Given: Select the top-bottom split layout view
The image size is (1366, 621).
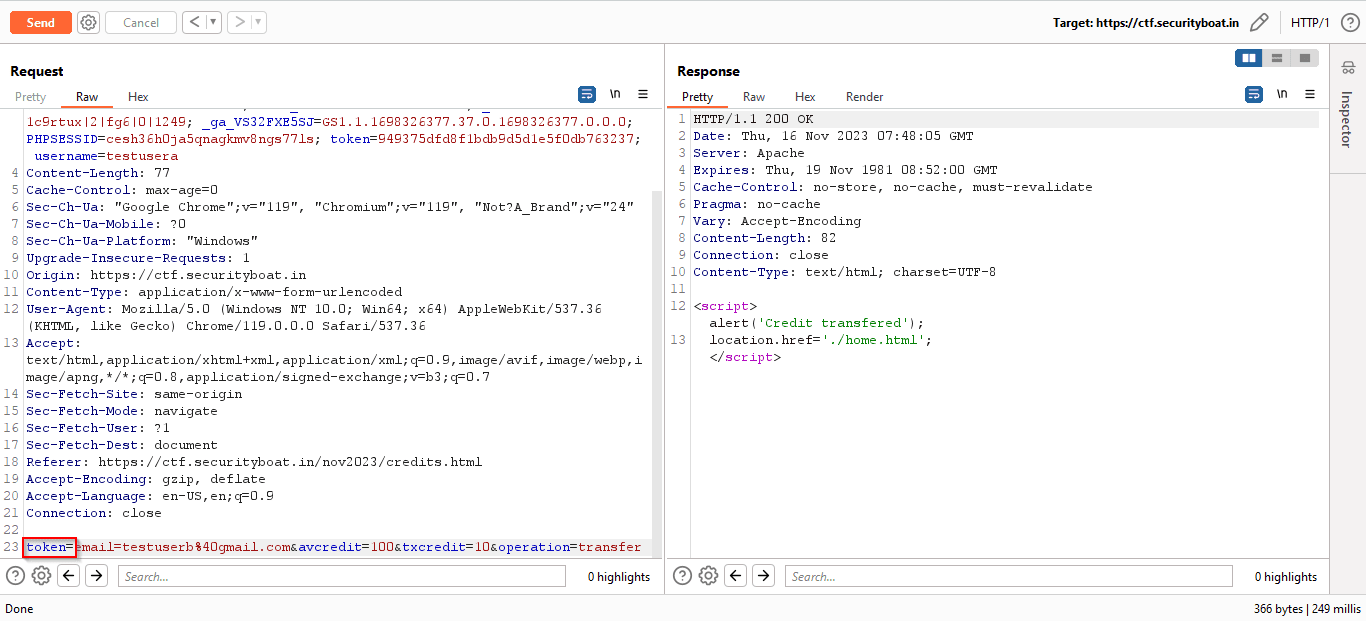Looking at the screenshot, I should click(x=1277, y=58).
